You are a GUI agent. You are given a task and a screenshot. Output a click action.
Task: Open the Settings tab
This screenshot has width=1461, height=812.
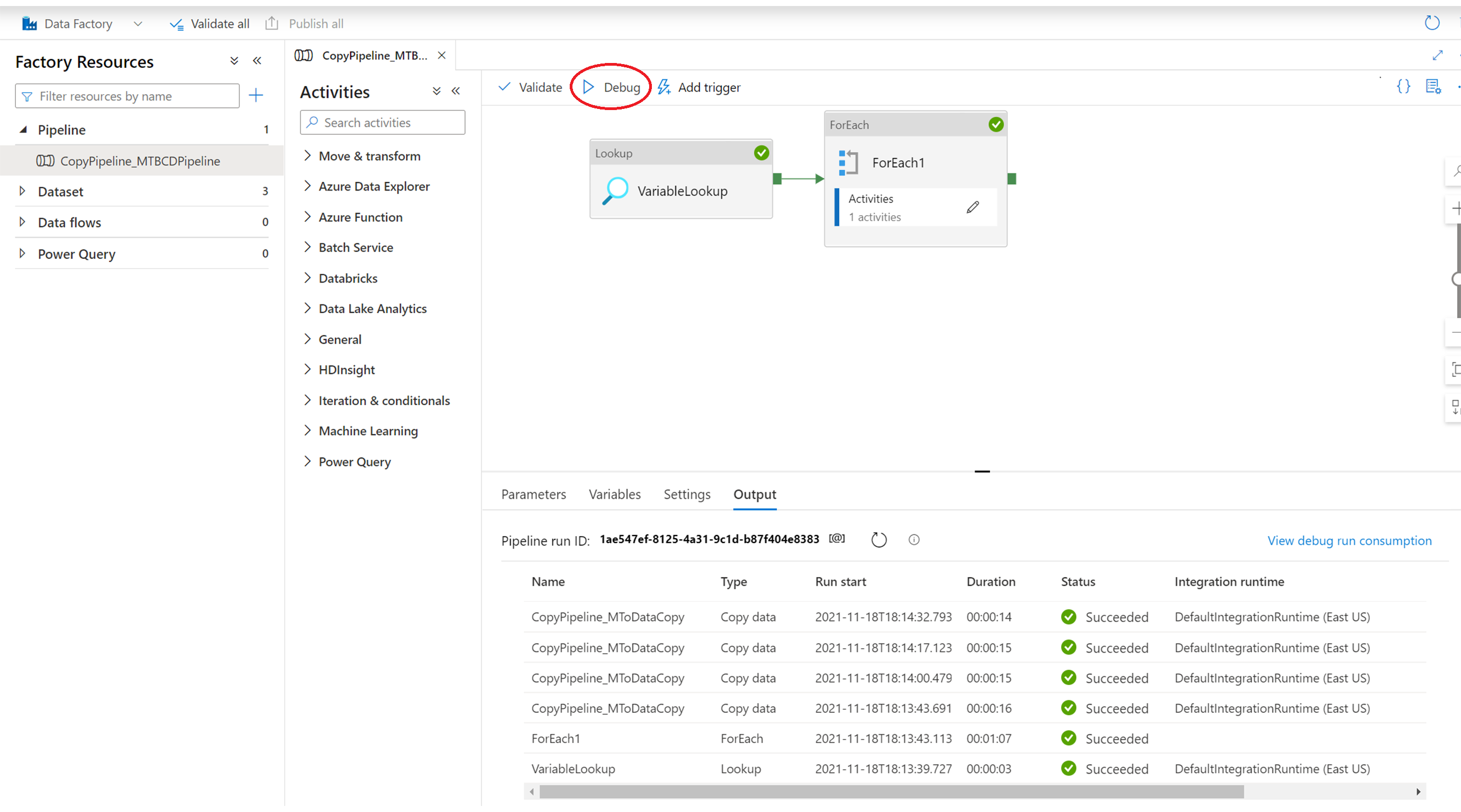687,494
